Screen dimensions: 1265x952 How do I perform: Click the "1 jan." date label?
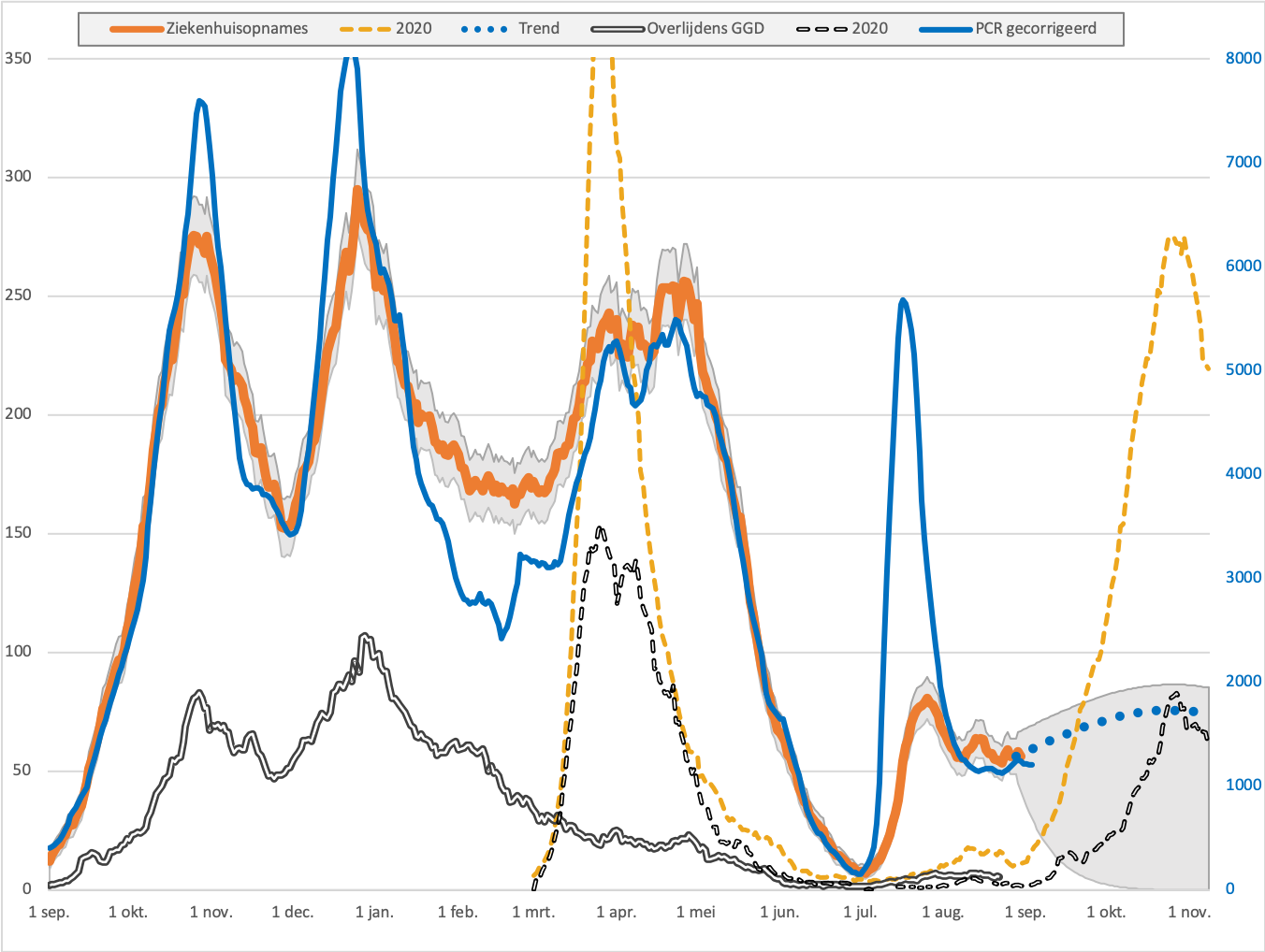pyautogui.click(x=374, y=912)
